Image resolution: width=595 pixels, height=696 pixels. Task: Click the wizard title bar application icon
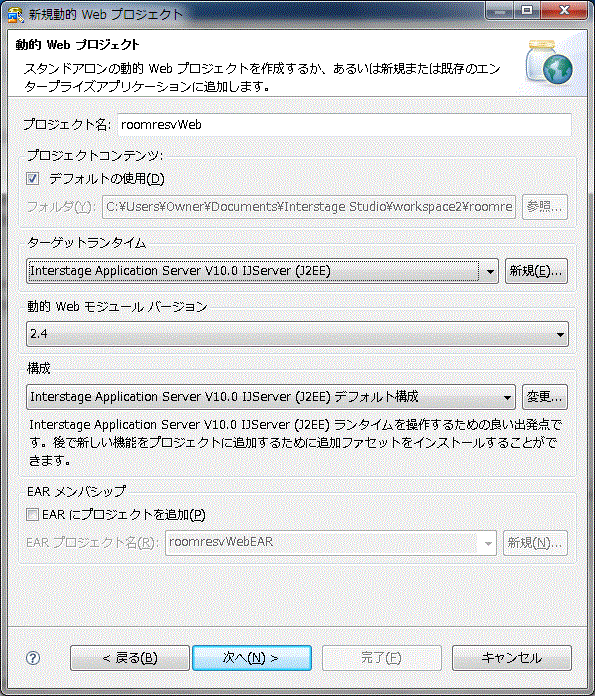pos(15,14)
